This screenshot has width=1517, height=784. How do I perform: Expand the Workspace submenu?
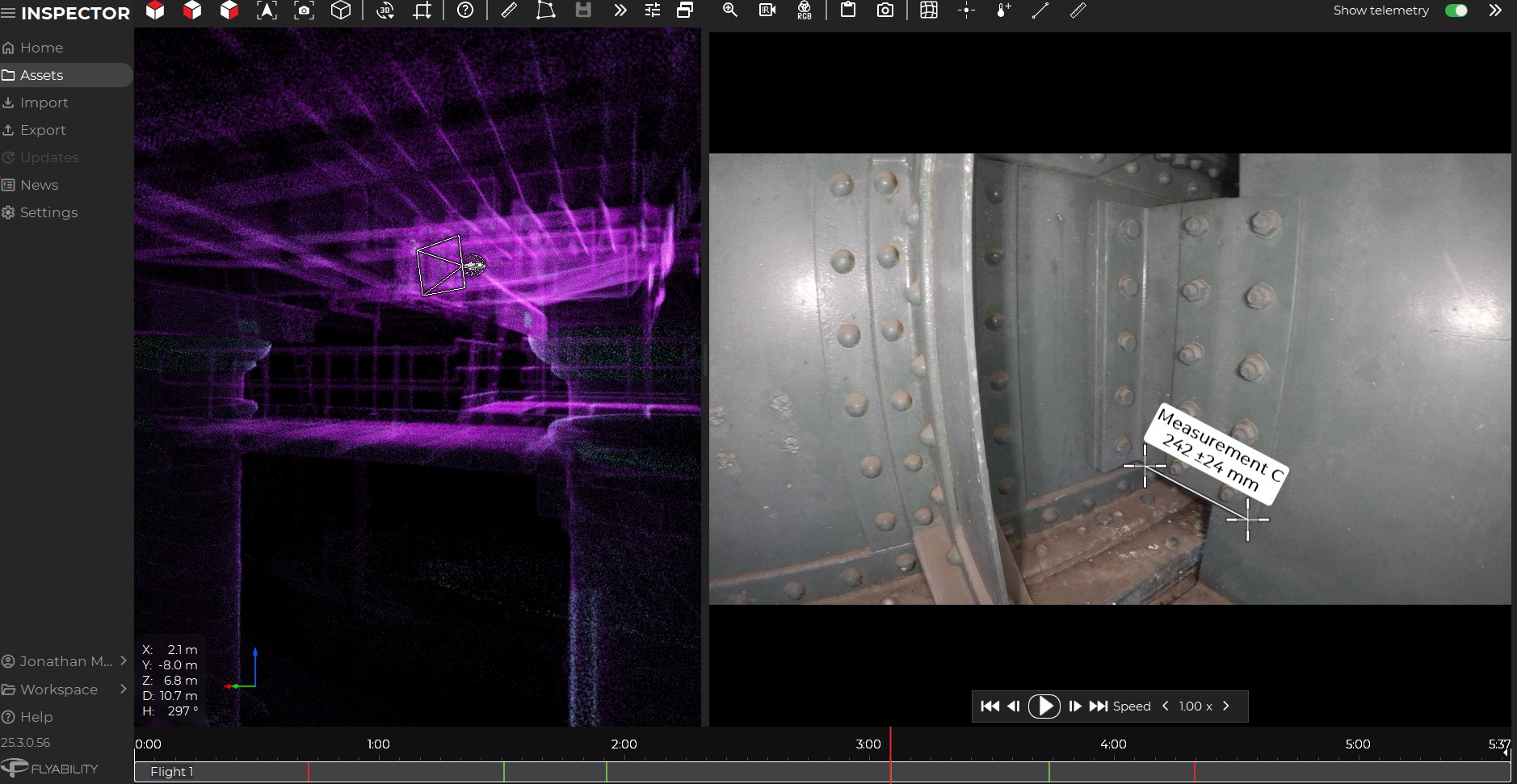click(123, 689)
